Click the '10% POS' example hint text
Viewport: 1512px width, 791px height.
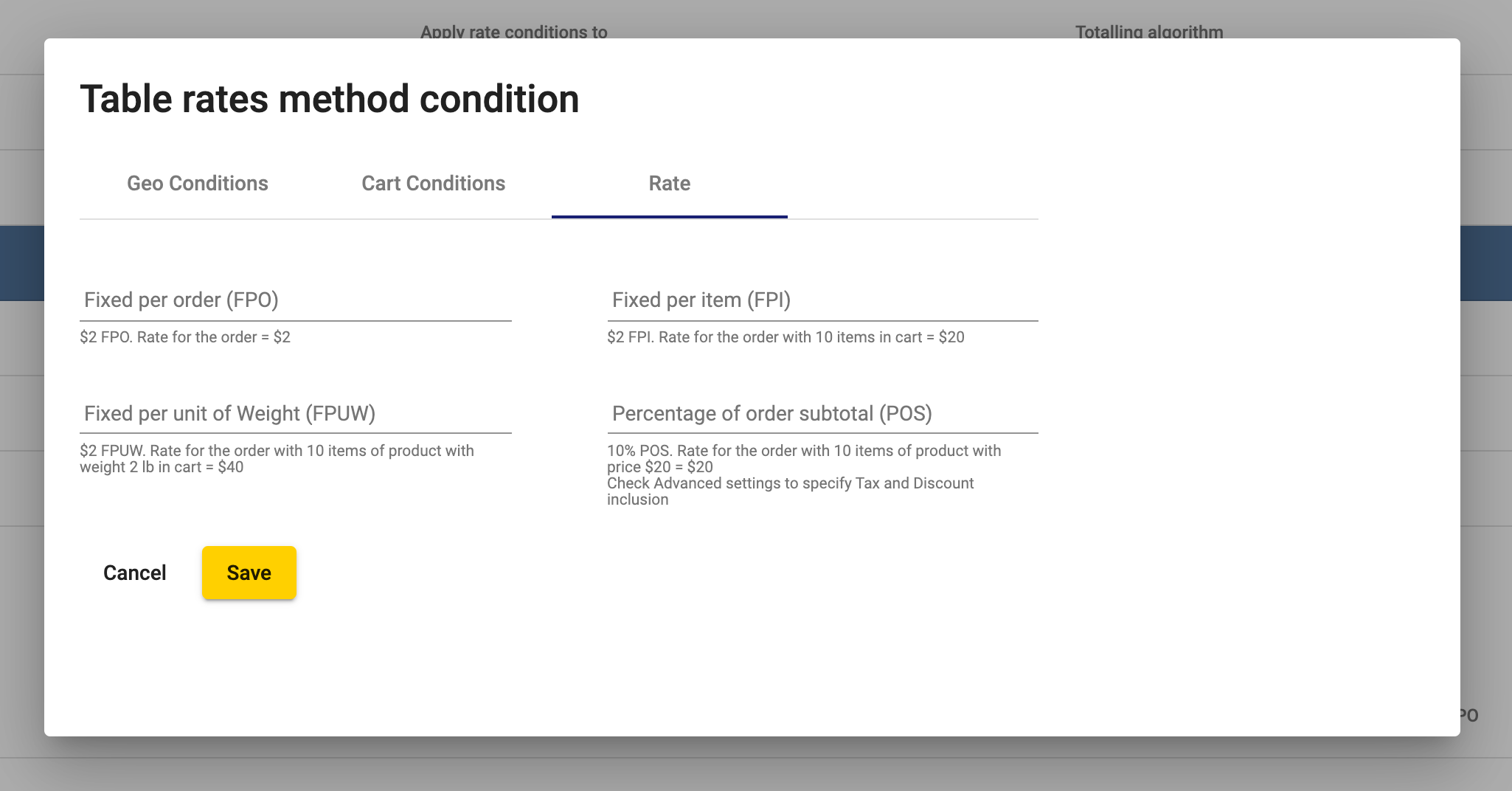click(x=804, y=458)
